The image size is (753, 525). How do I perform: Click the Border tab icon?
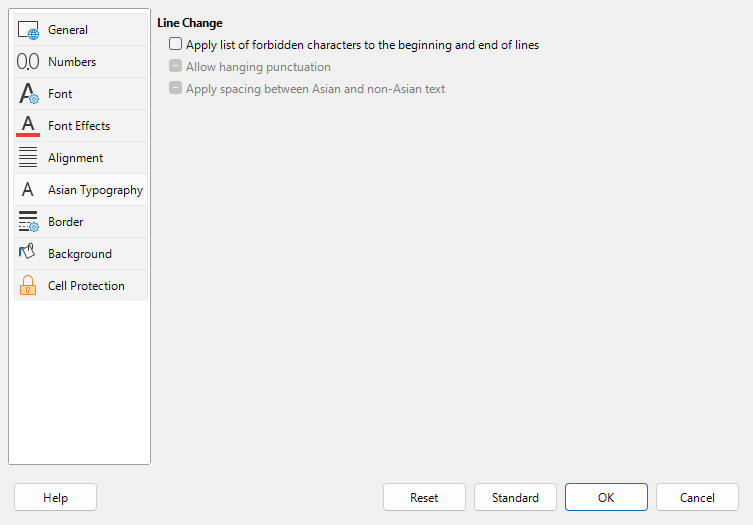[28, 221]
